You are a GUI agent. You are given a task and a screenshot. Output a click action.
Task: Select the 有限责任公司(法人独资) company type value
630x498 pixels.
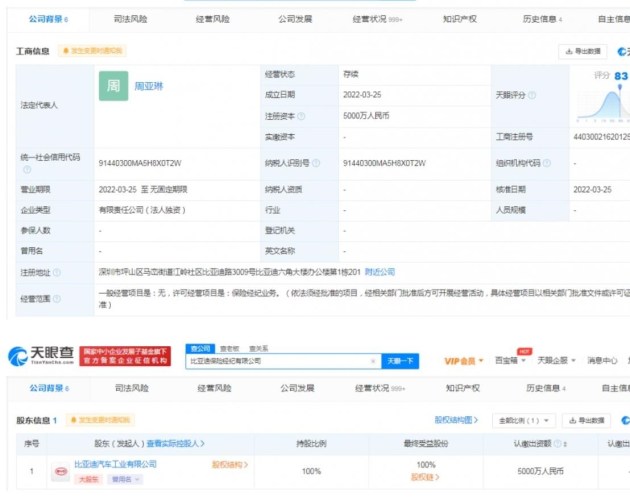pyautogui.click(x=142, y=210)
